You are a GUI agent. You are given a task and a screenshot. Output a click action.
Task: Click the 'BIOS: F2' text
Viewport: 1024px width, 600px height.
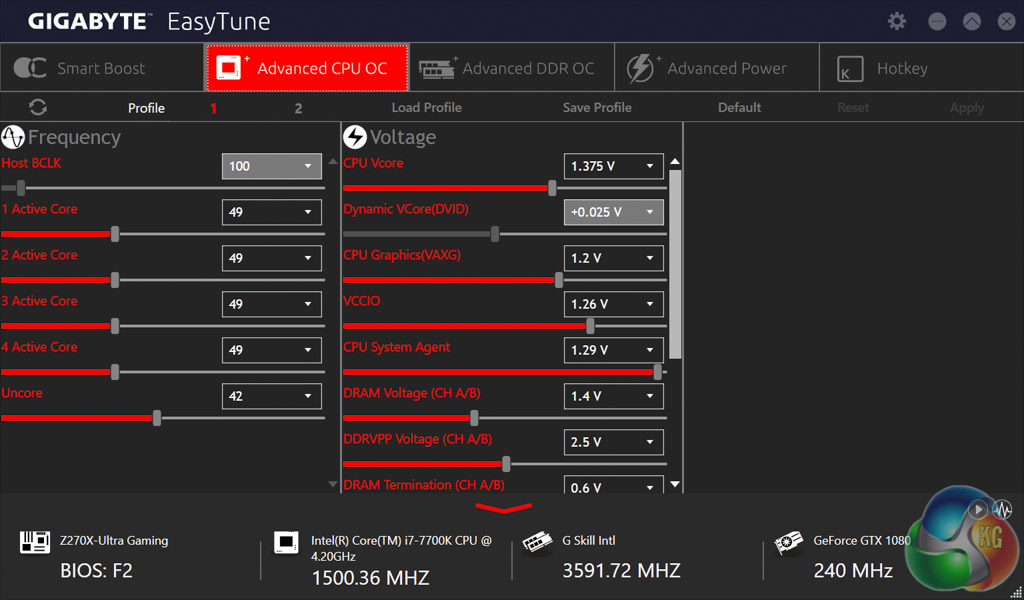tap(97, 571)
